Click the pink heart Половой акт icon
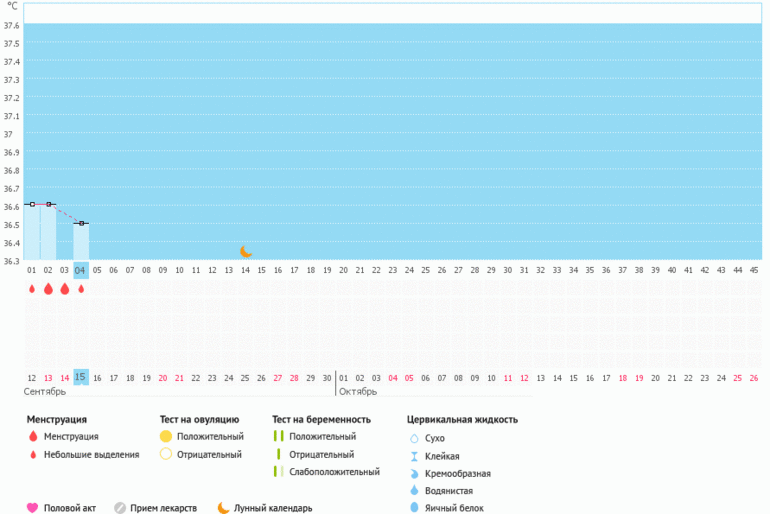770x514 pixels. [32, 507]
